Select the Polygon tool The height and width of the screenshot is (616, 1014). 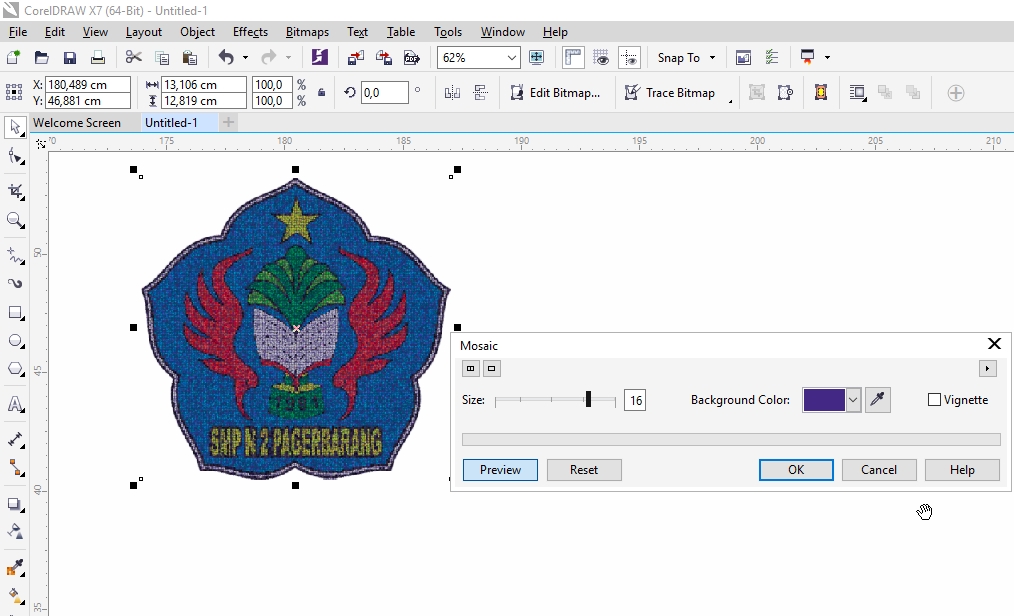(15, 369)
